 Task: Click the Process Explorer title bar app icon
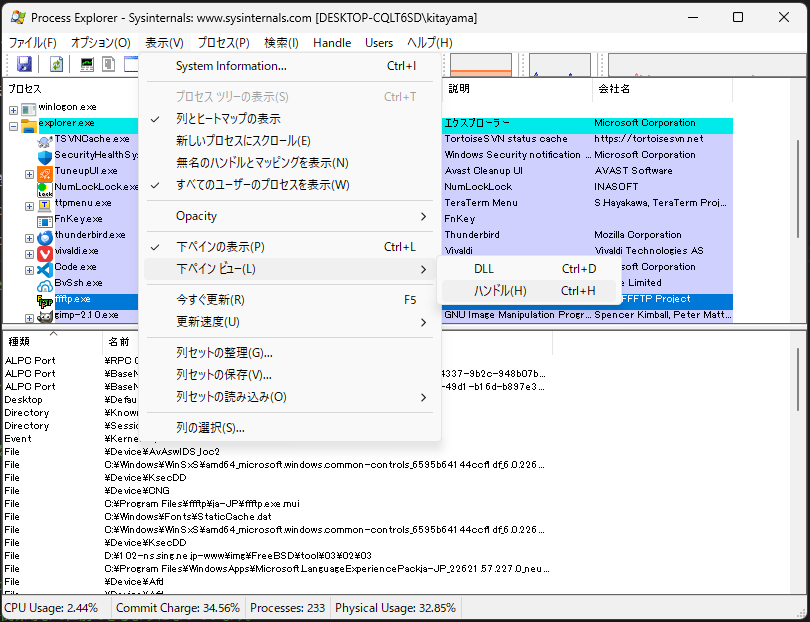tap(18, 17)
